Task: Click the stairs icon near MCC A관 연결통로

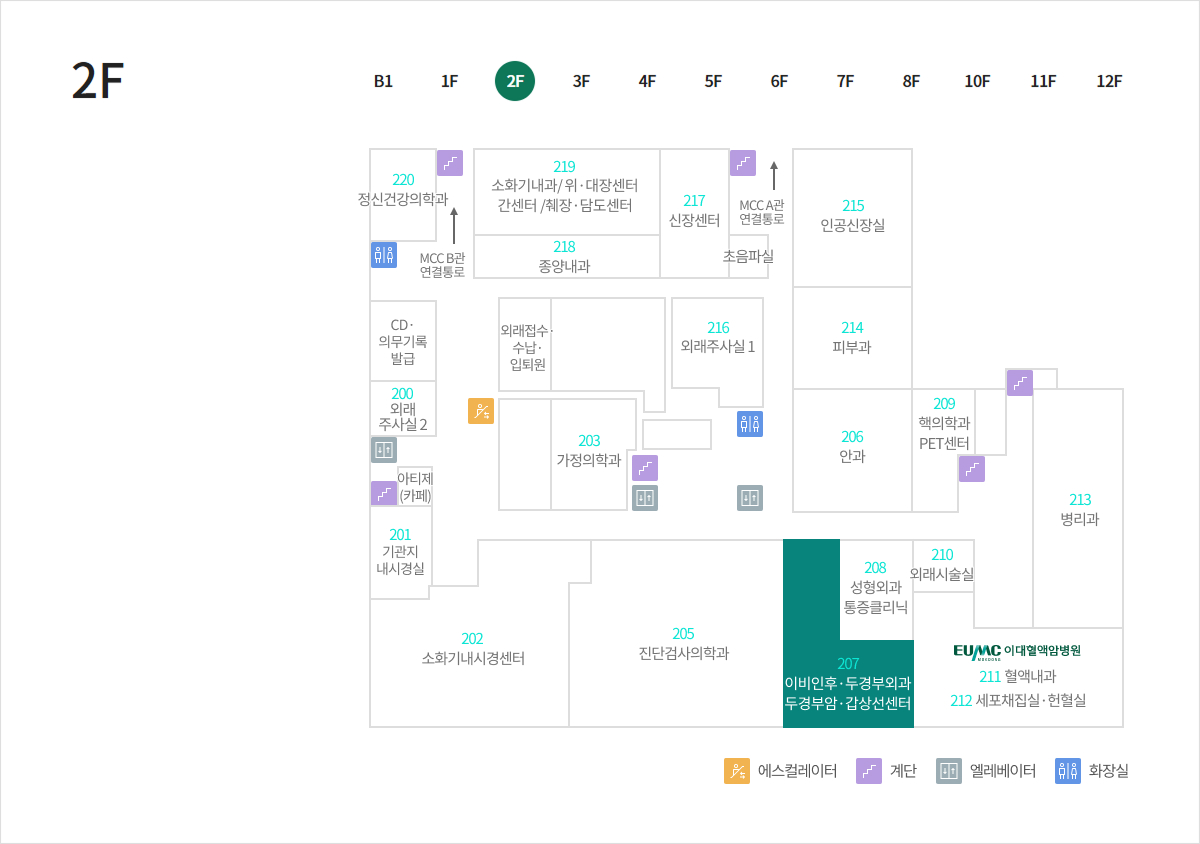Action: tap(743, 163)
